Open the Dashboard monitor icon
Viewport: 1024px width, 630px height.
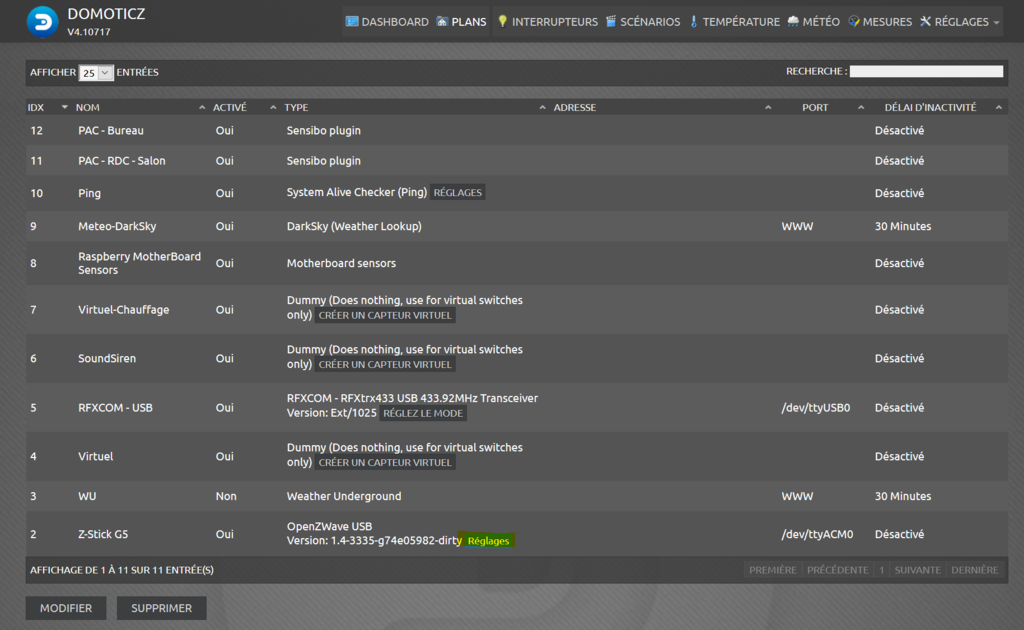tap(352, 21)
